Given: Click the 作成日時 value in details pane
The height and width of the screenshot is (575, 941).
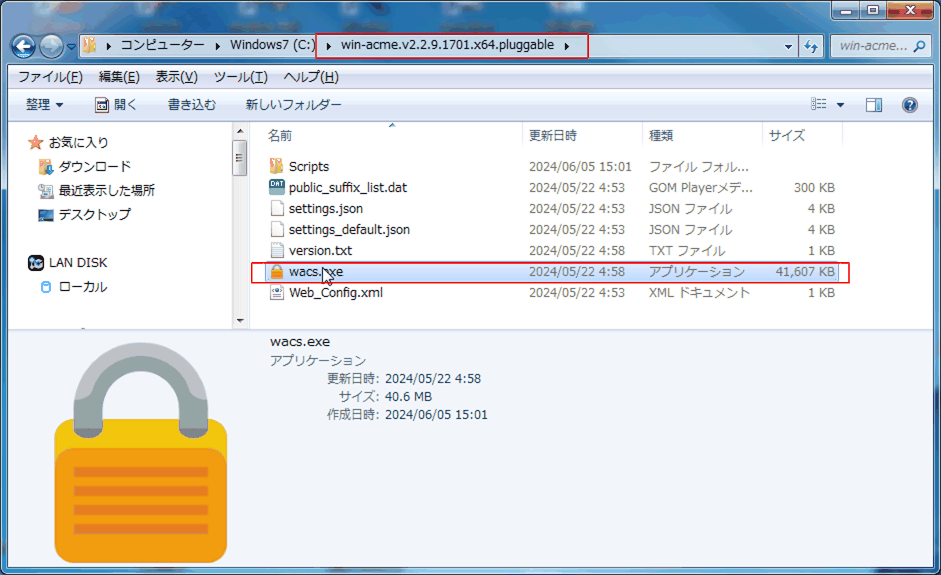Looking at the screenshot, I should [436, 415].
